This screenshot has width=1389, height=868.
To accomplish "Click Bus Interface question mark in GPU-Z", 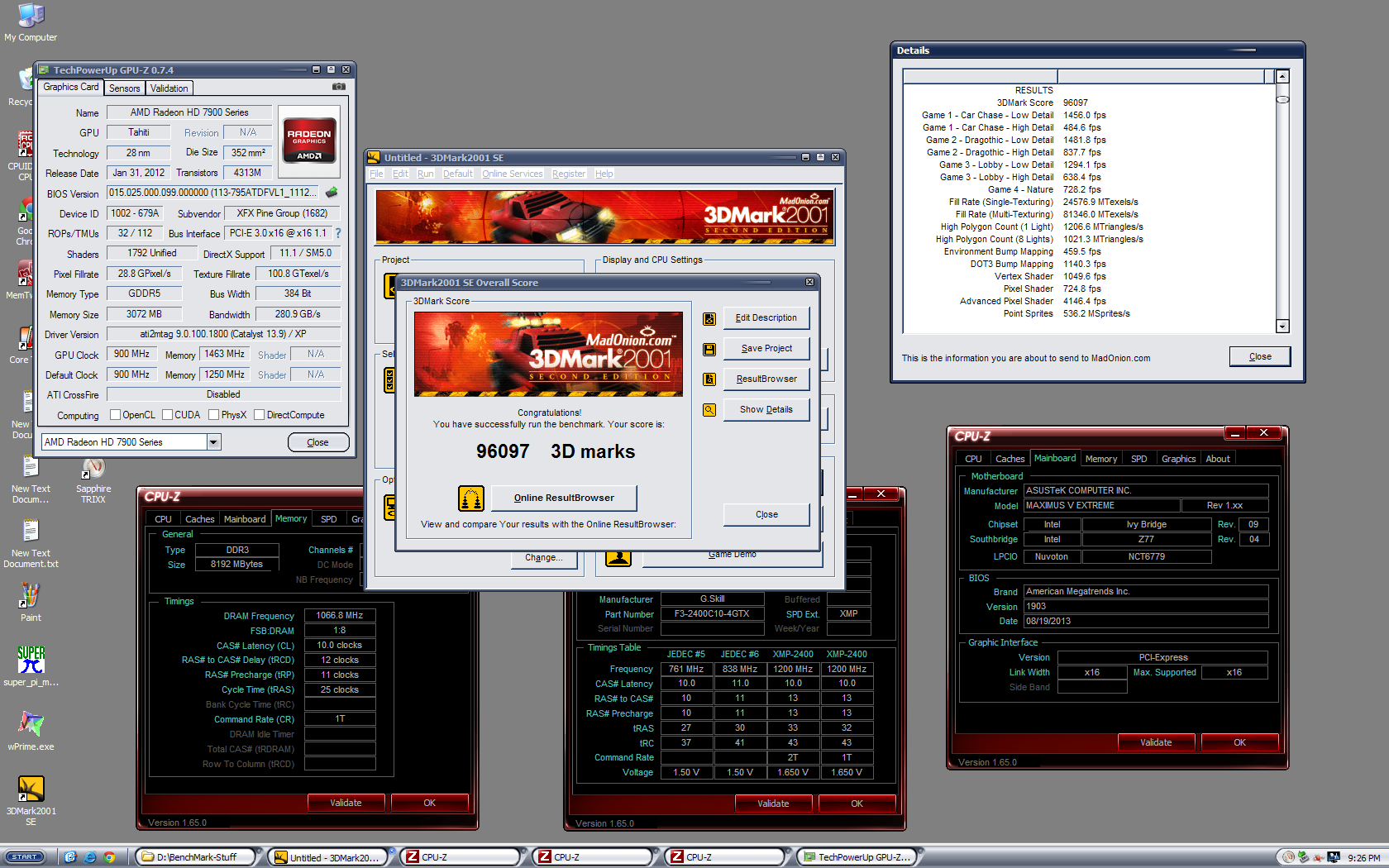I will [x=337, y=233].
